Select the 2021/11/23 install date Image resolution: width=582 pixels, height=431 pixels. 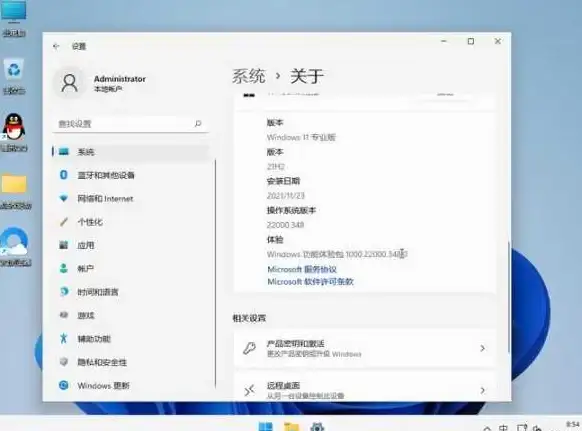tap(285, 196)
